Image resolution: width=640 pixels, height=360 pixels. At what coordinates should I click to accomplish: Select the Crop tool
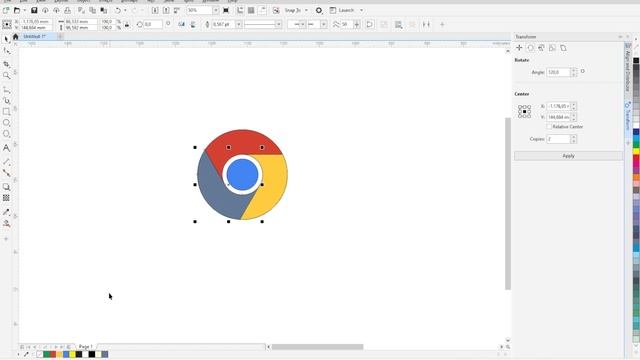6,64
